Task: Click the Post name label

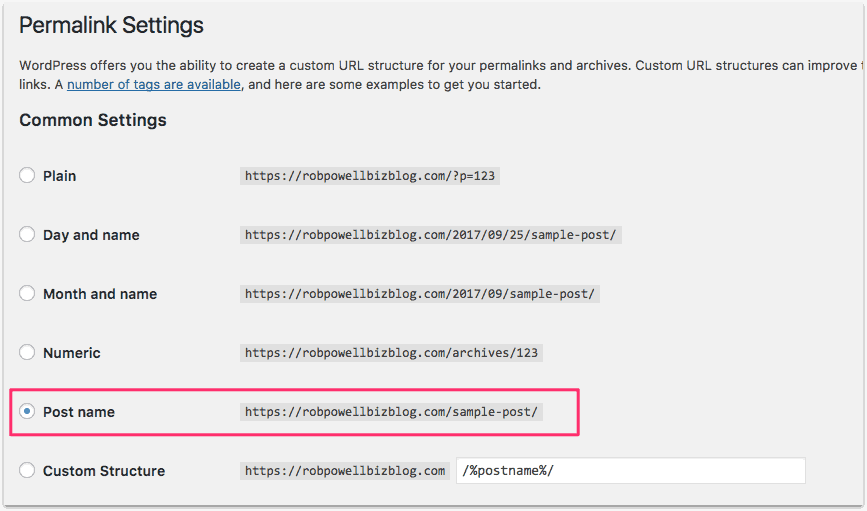Action: tap(79, 412)
